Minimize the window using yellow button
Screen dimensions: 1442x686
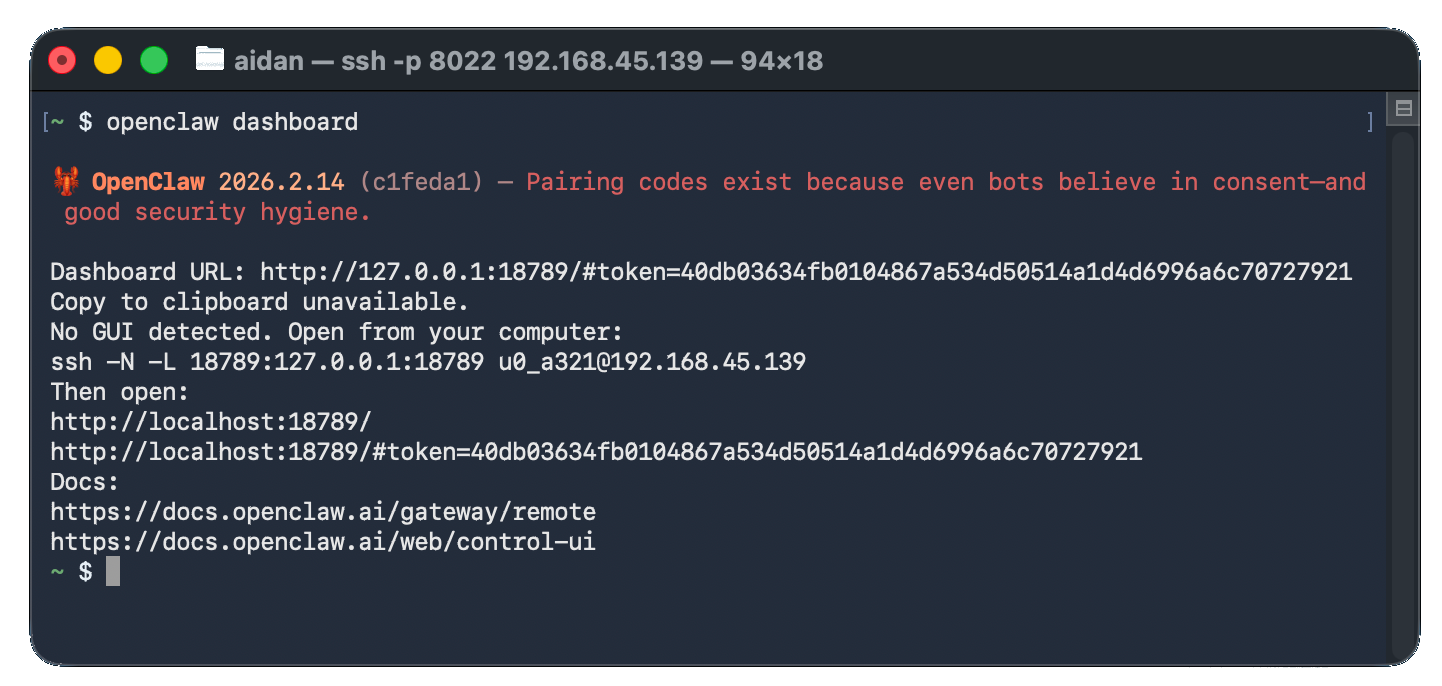tap(108, 60)
